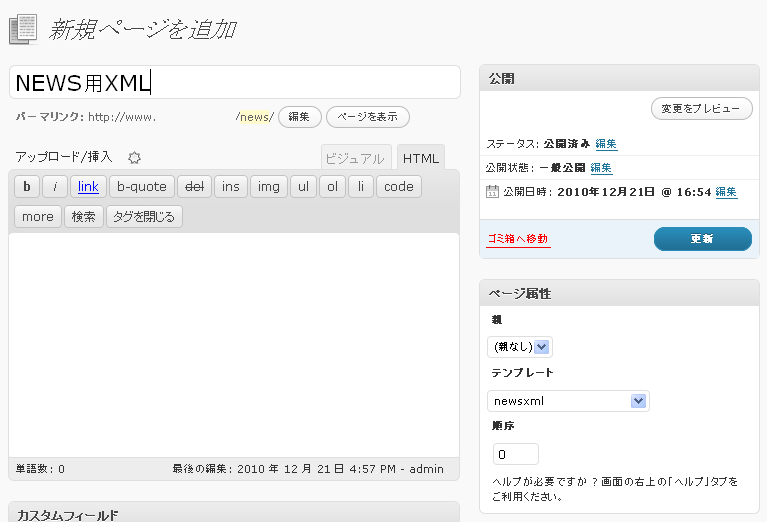The image size is (767, 522).
Task: Switch to the HTML editor tab
Action: [x=421, y=158]
